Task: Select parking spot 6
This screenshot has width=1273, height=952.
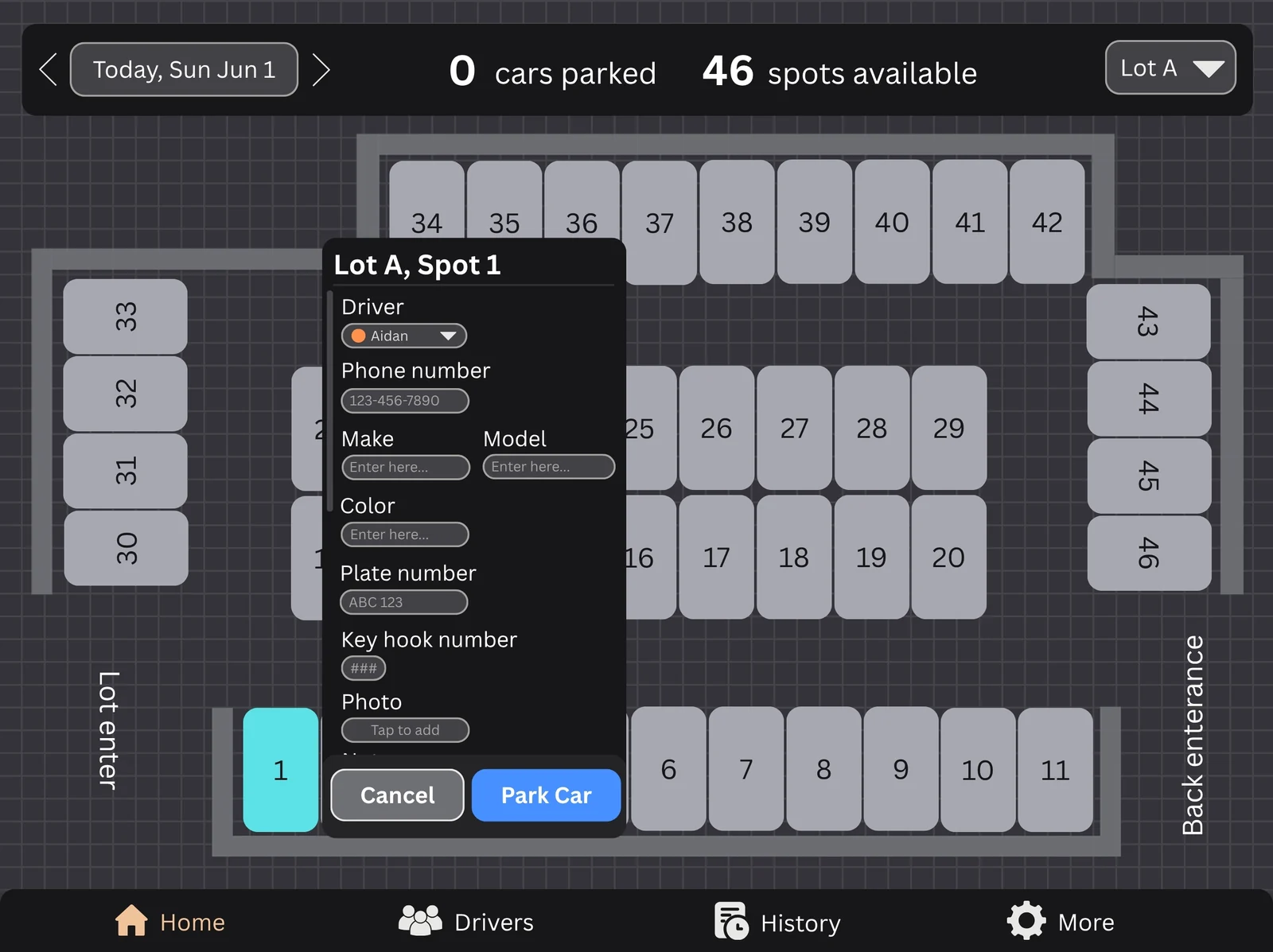Action: [668, 769]
